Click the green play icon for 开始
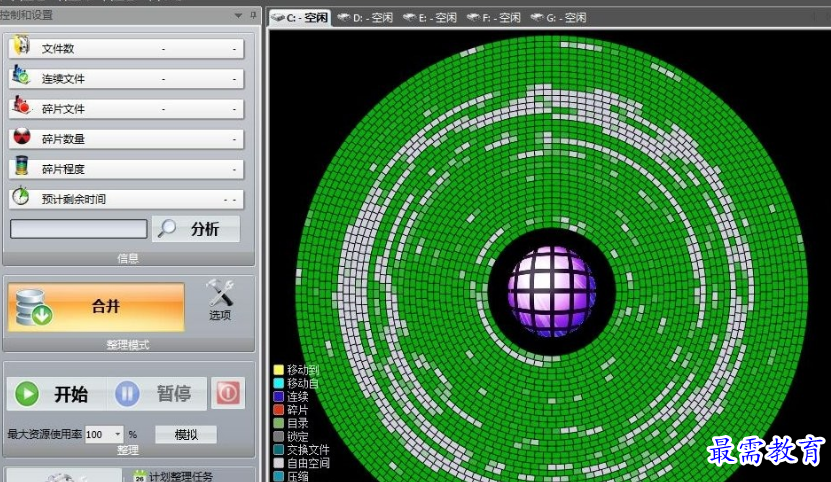The height and width of the screenshot is (482, 831). [27, 394]
